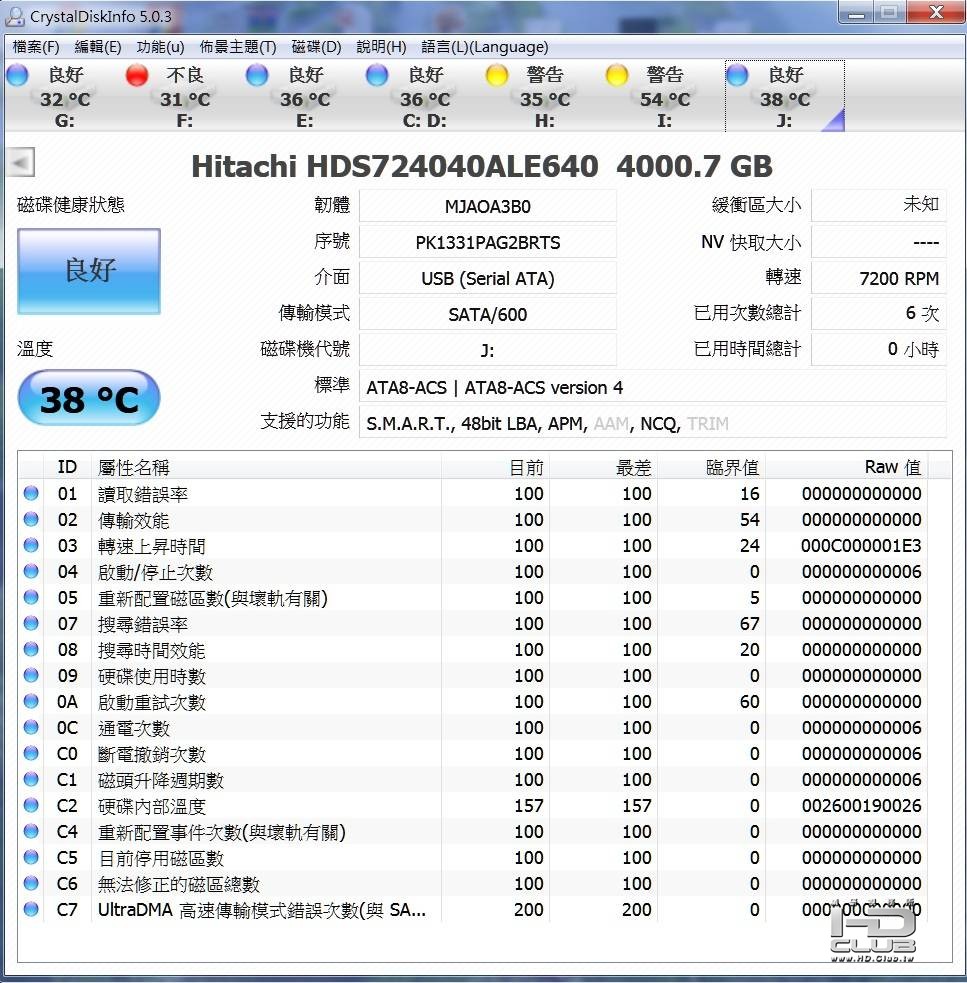Image resolution: width=967 pixels, height=983 pixels.
Task: Click status dot for attribute 09 硬碟使用時數
Action: (x=31, y=675)
